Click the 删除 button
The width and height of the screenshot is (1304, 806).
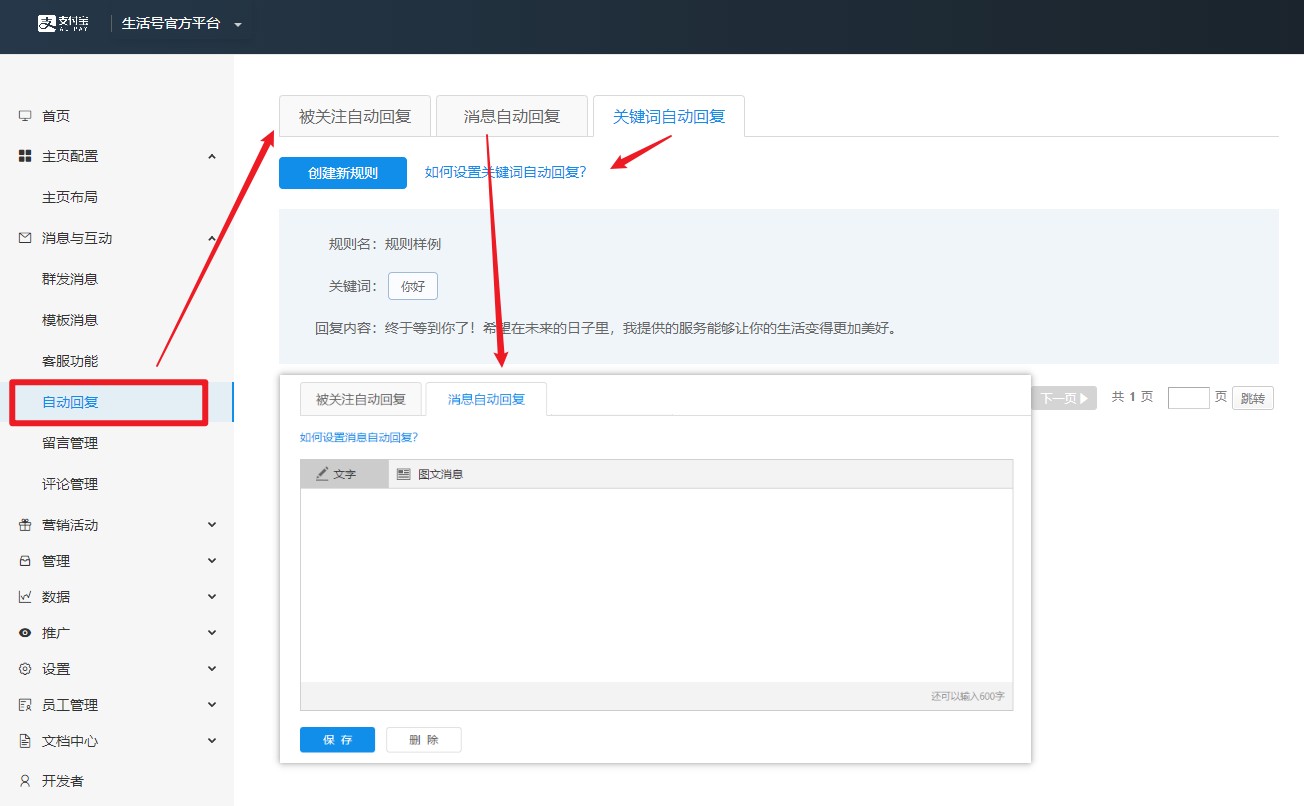(x=424, y=740)
